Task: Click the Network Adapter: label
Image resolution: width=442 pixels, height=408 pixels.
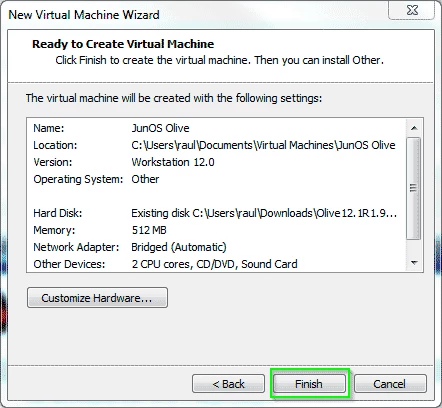Action: pos(76,247)
